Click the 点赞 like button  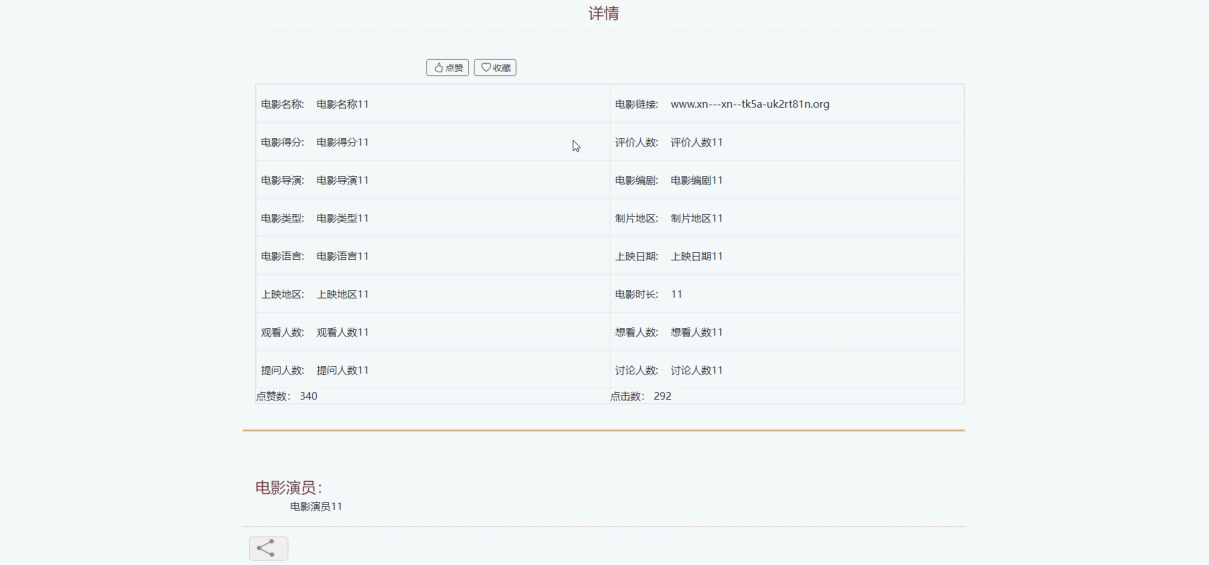[x=448, y=67]
